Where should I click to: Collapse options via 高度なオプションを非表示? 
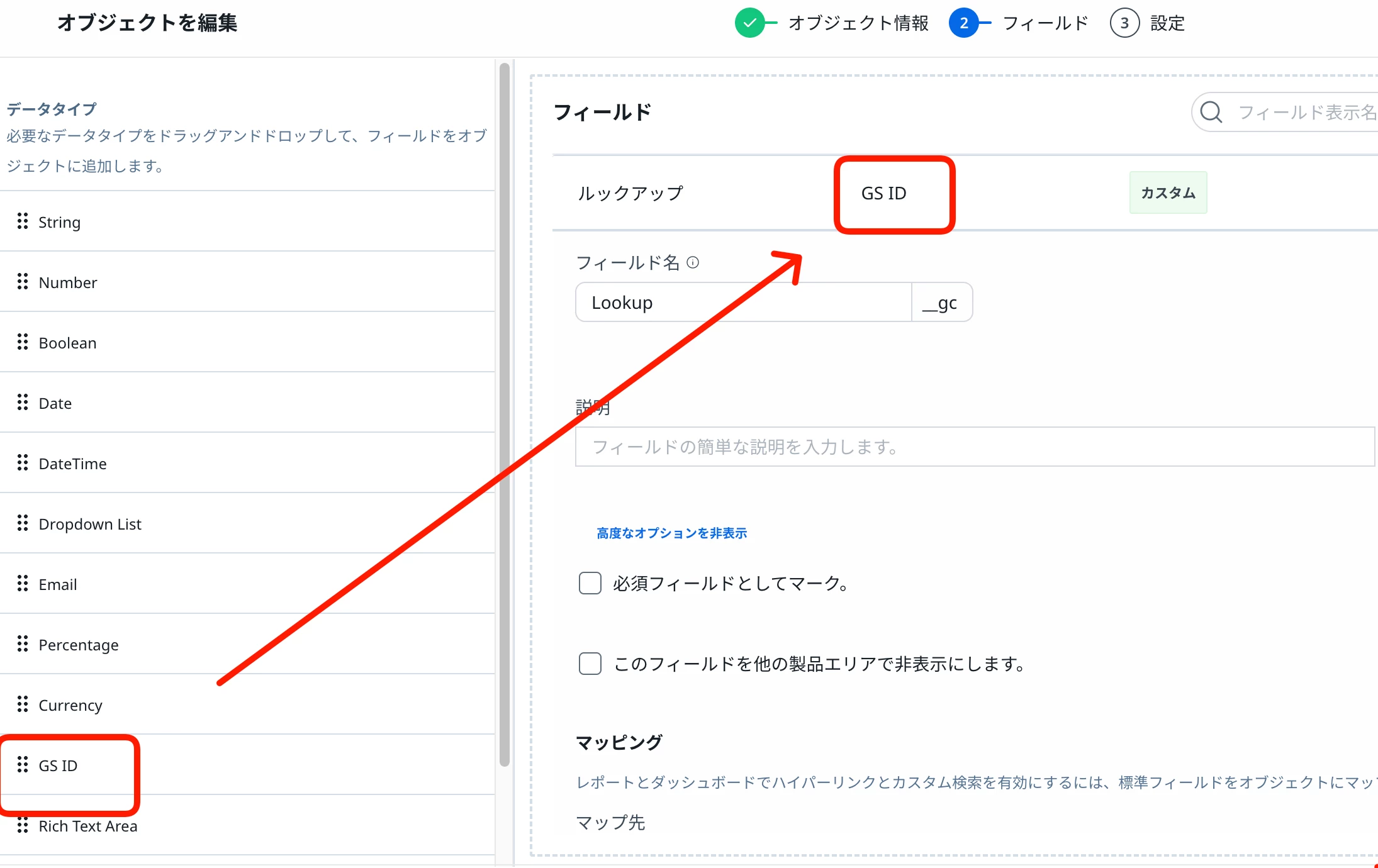[x=671, y=533]
